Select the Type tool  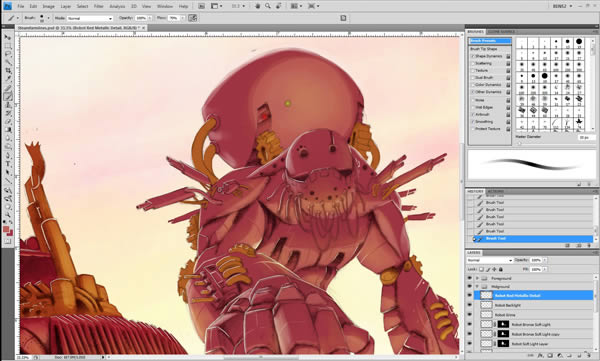click(8, 164)
